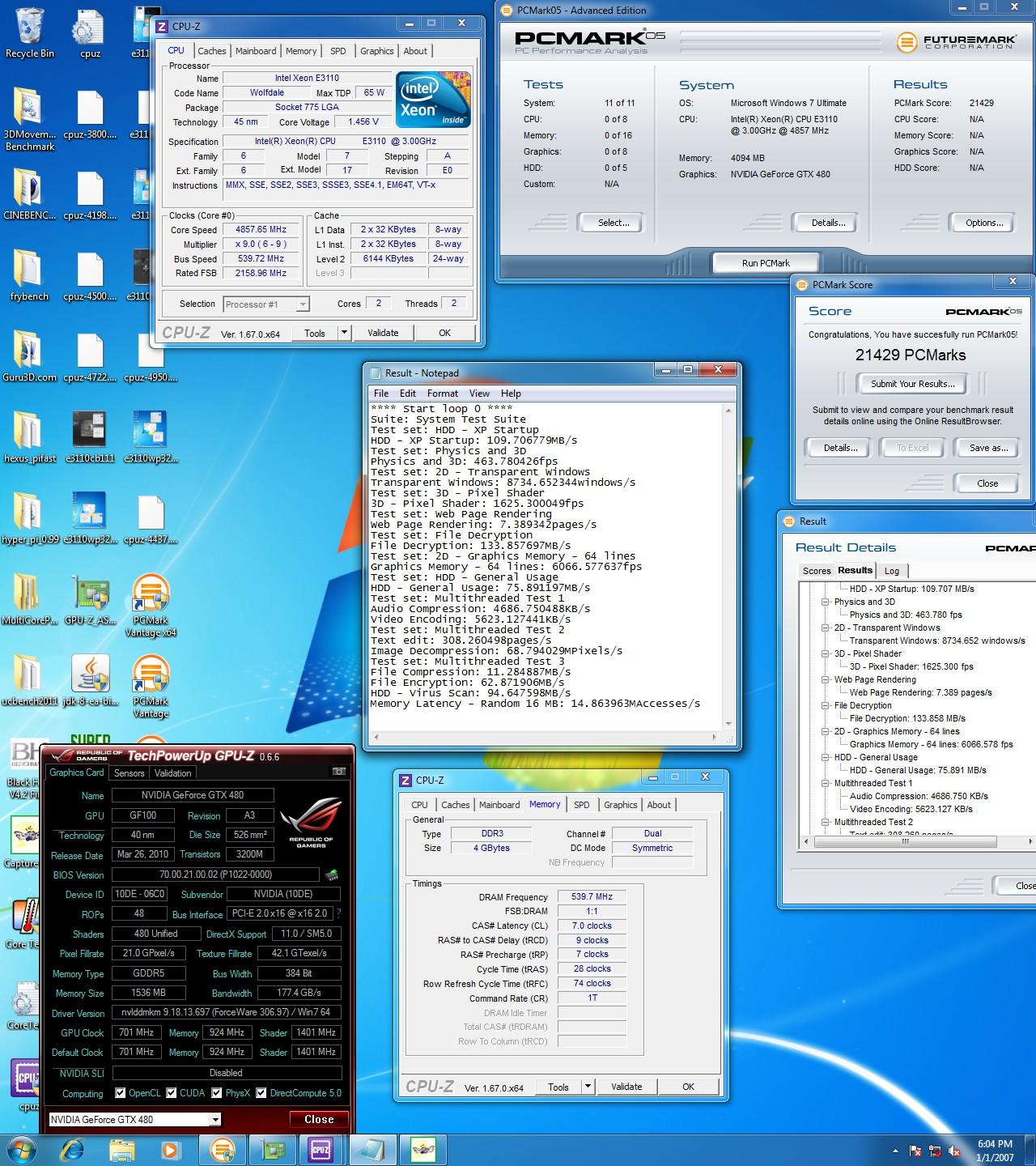
Task: Click the GPU-Z BIOS save chip icon
Action: 332,874
